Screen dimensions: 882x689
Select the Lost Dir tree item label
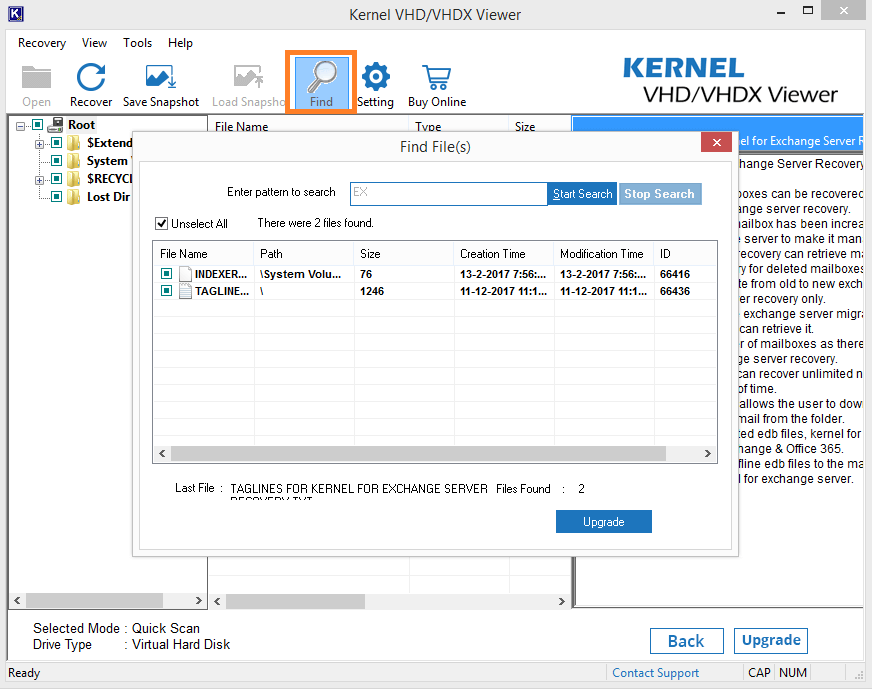(108, 197)
